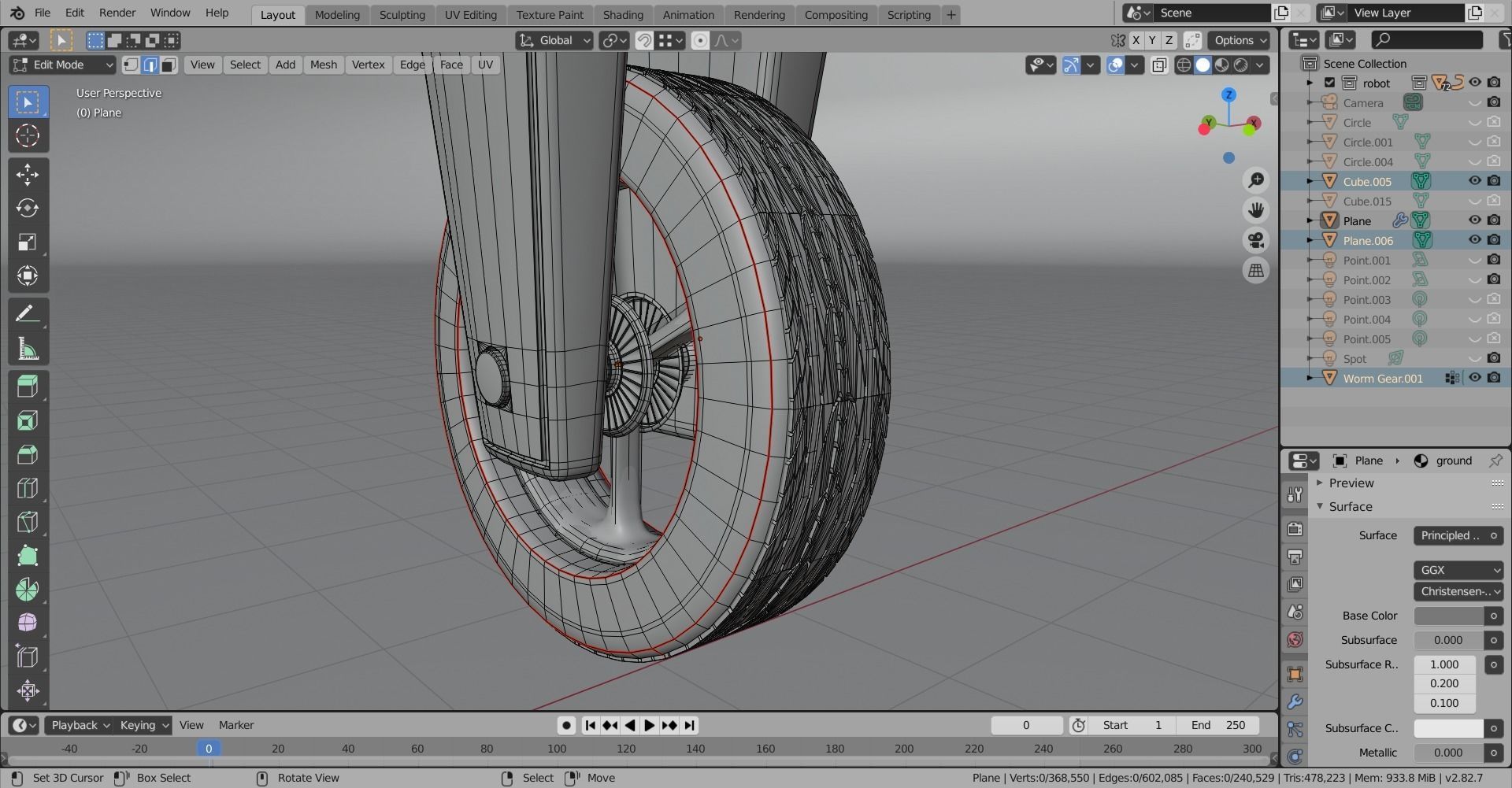
Task: Play the animation
Action: 649,725
